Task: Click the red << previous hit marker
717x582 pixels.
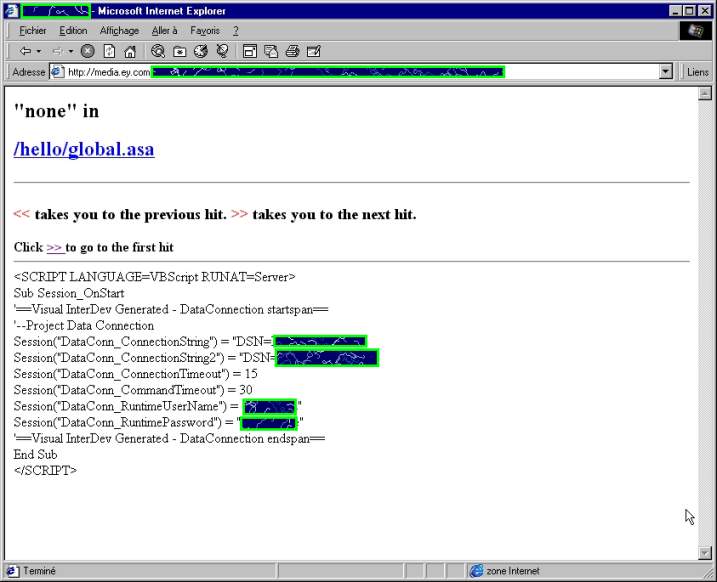Action: tap(21, 214)
